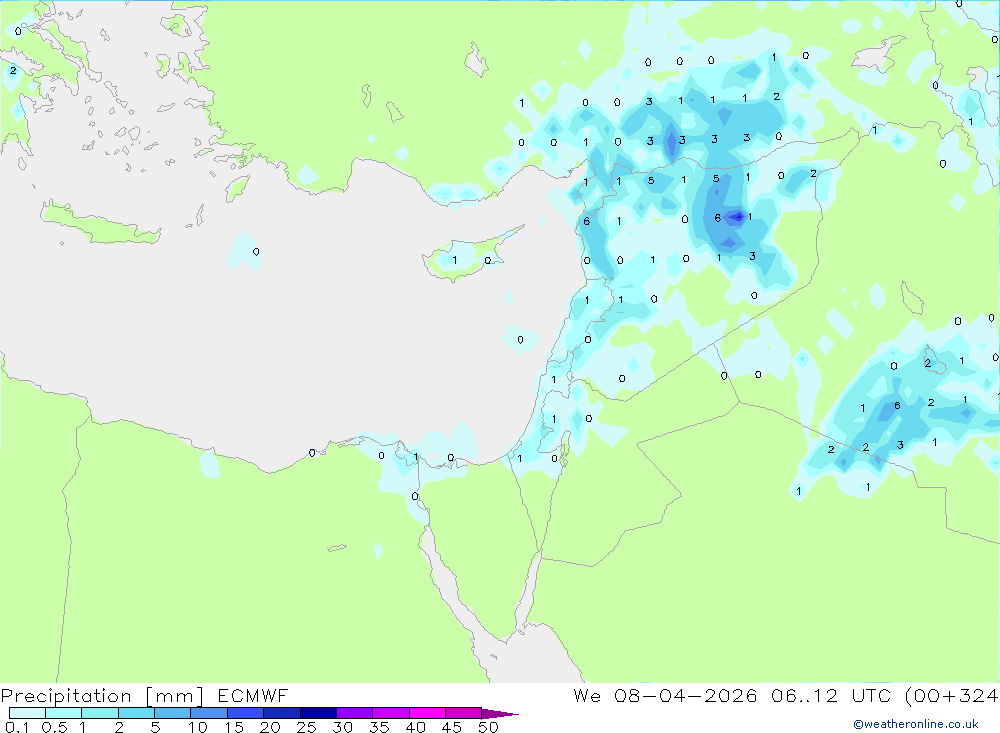The image size is (1000, 733).
Task: Click the legend tick label '20'
Action: [x=270, y=727]
